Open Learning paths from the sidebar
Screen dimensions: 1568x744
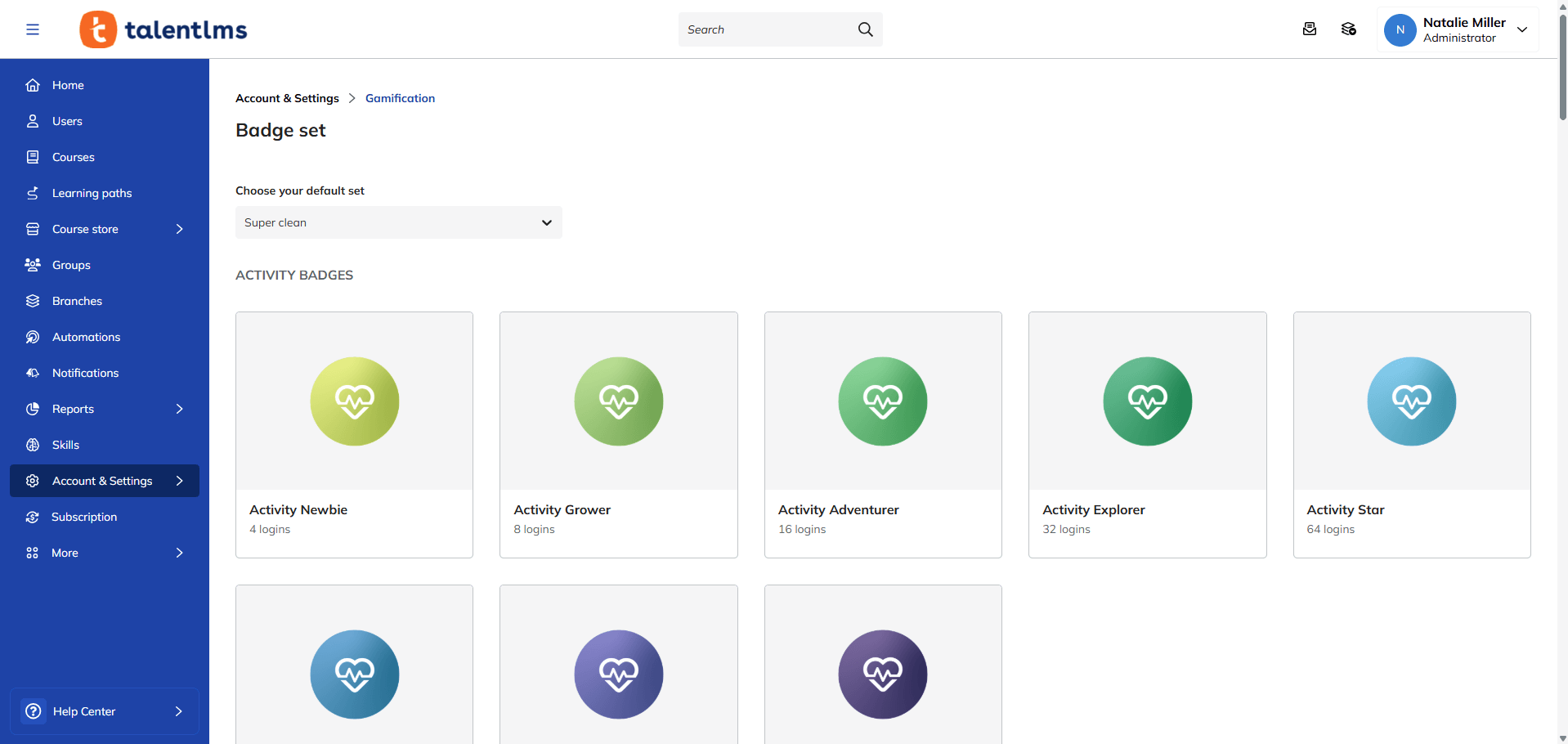[92, 193]
